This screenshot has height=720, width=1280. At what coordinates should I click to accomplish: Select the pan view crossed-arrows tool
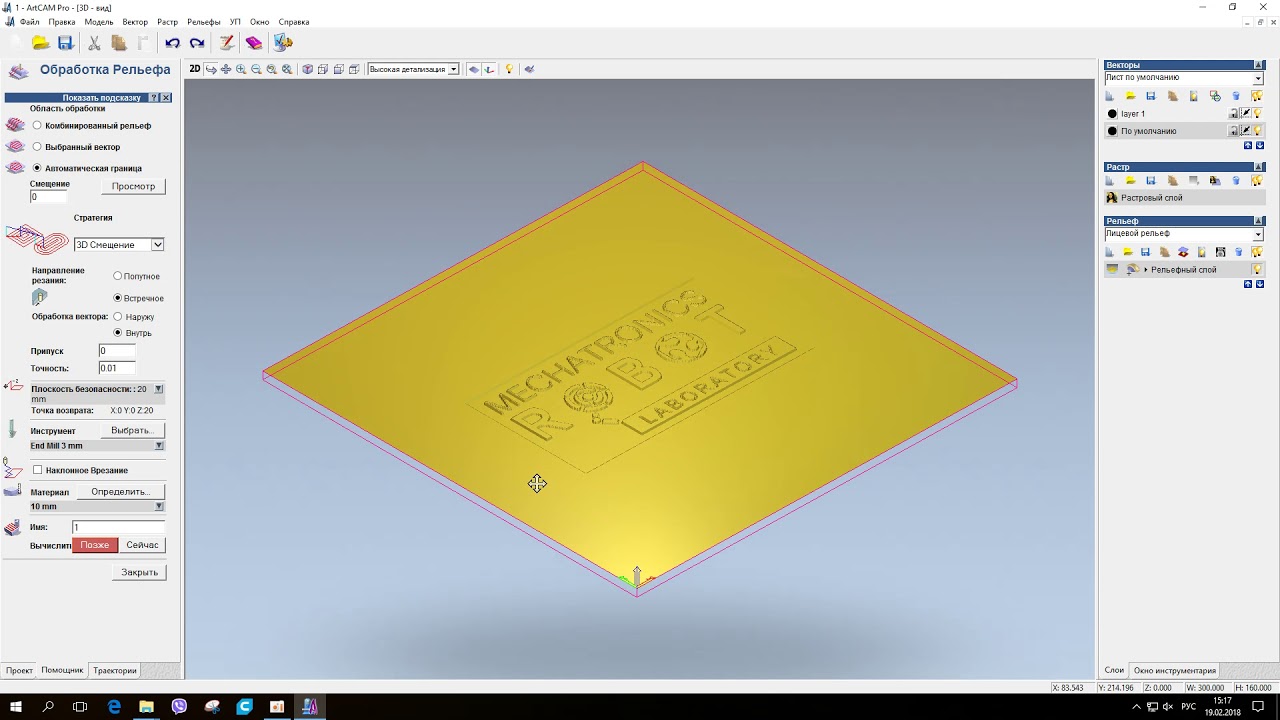(x=226, y=69)
